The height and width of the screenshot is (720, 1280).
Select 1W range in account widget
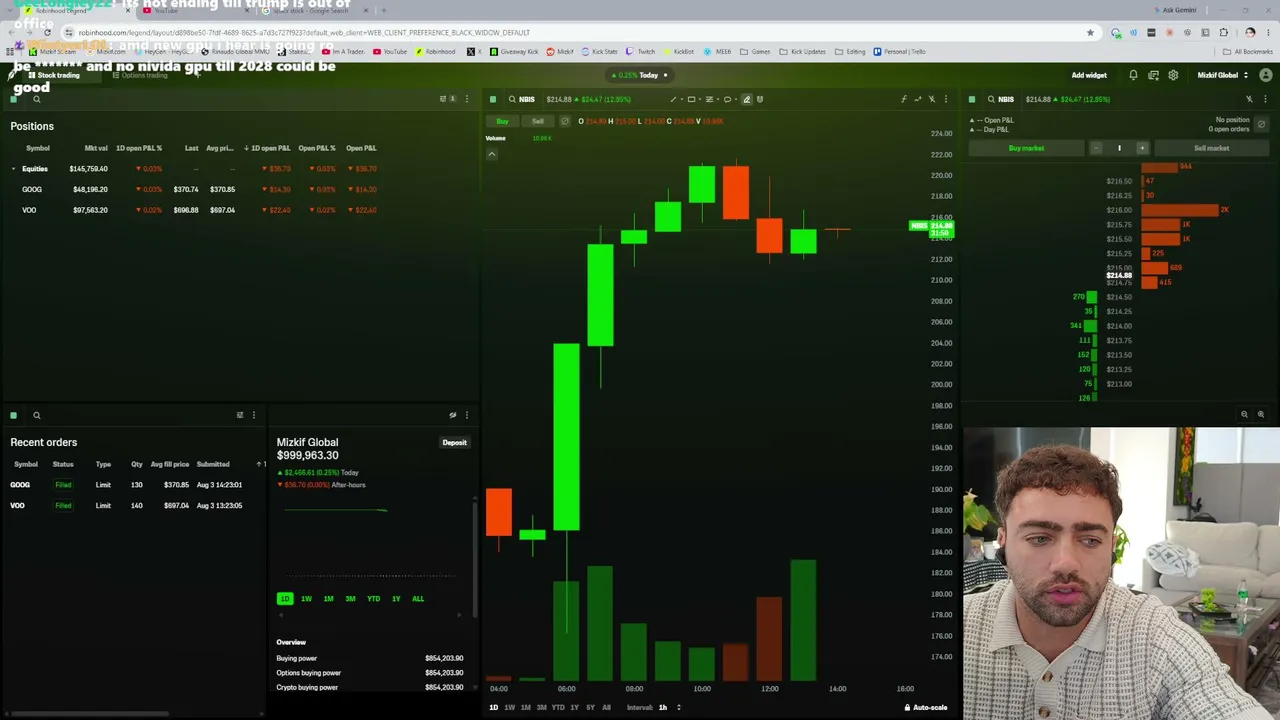click(x=306, y=598)
